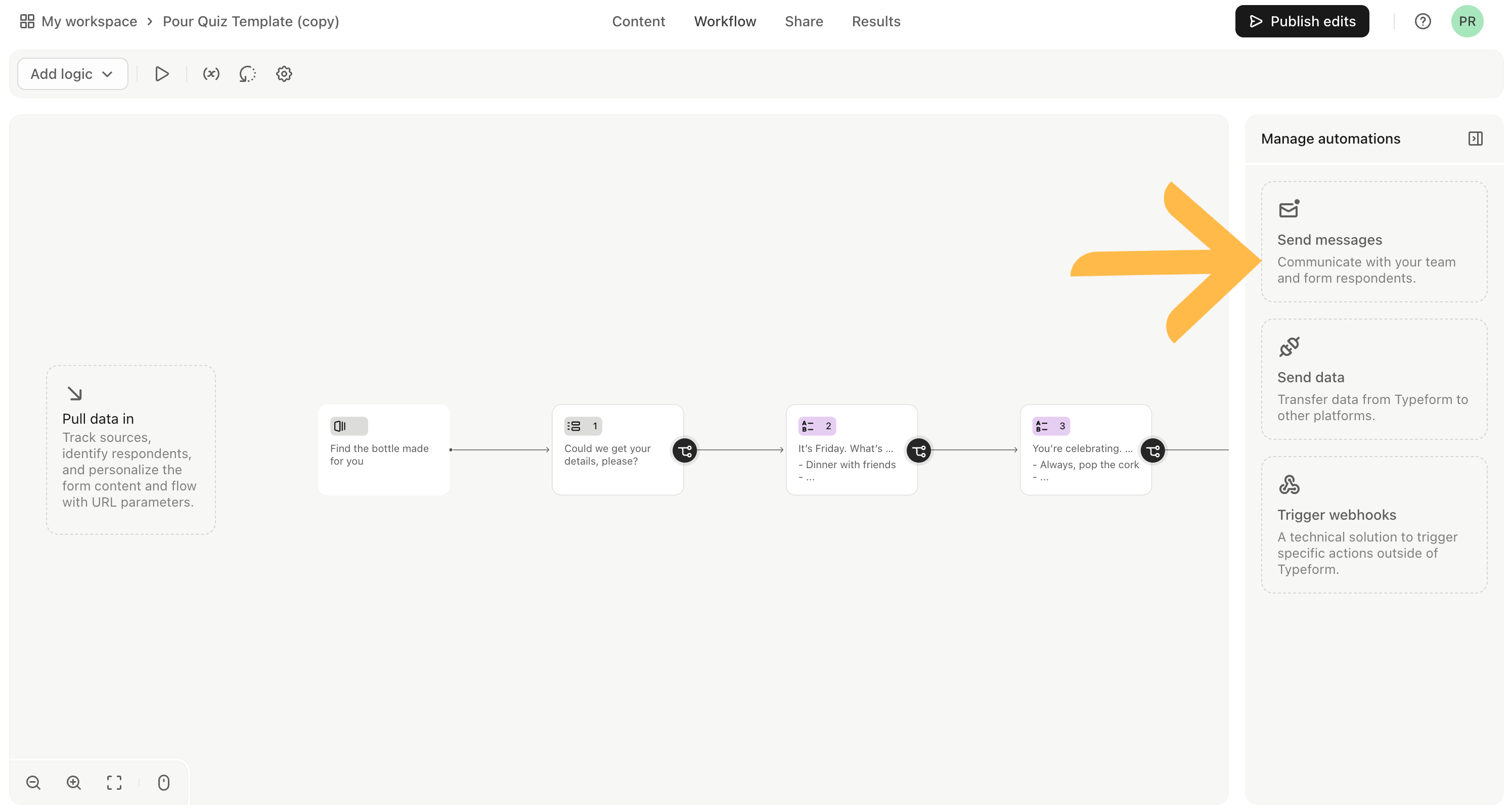Click the welcome screen type badge icon

coord(349,426)
